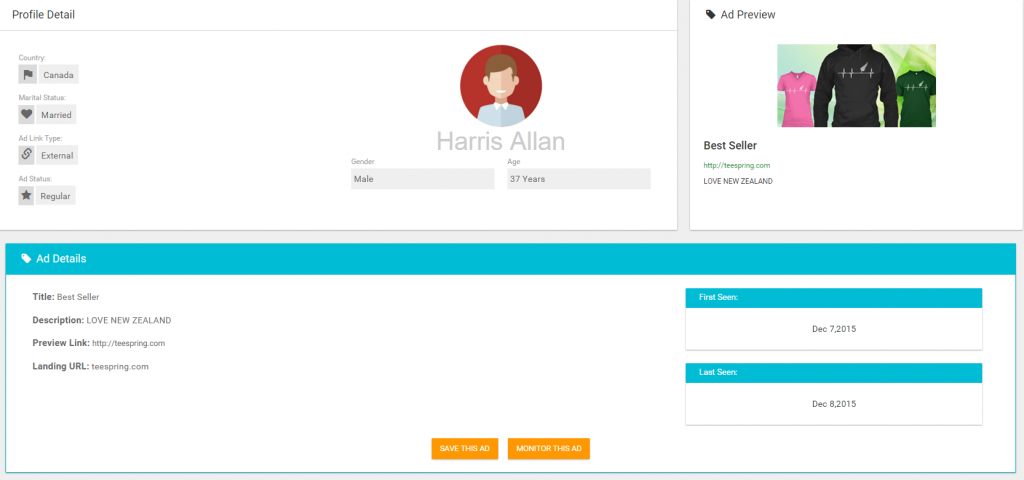Click the Description: LOVE NEW ZEALAND line
This screenshot has width=1024, height=480.
pyautogui.click(x=102, y=321)
